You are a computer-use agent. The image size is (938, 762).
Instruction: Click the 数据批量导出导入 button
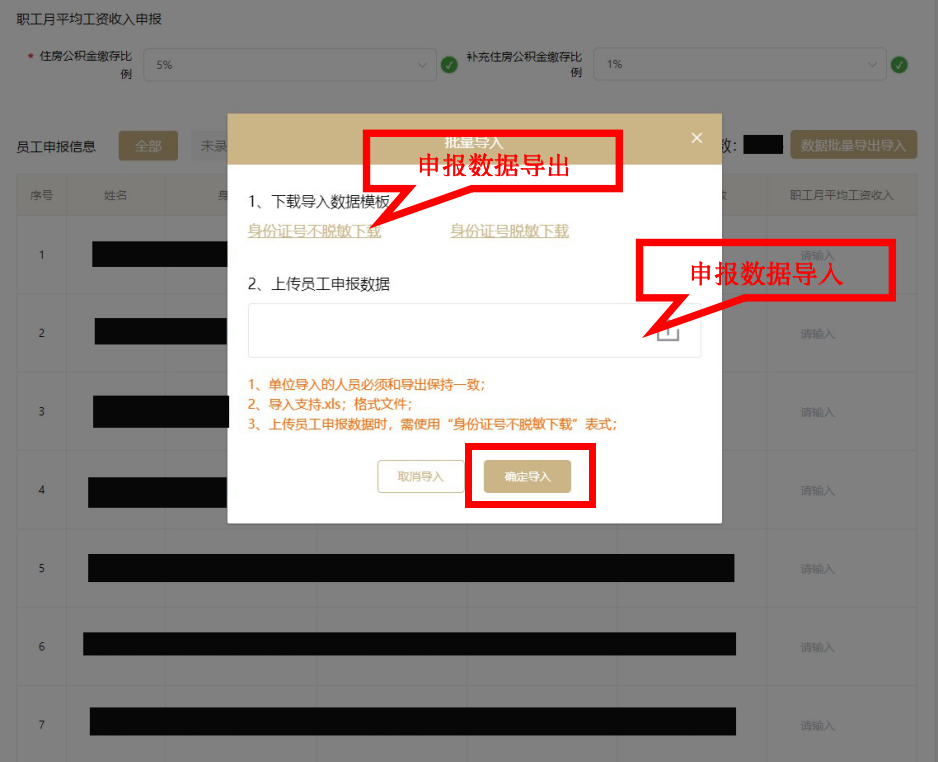(x=853, y=144)
